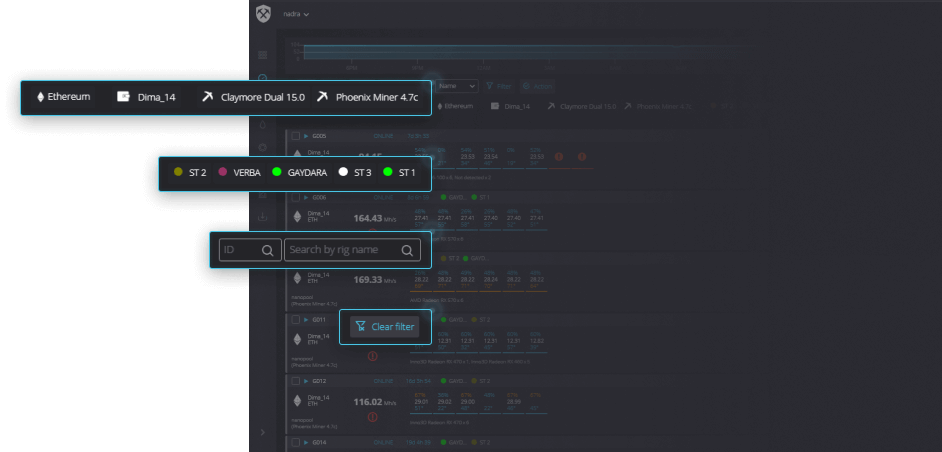Screen dimensions: 942x452
Task: Expand rig G011 with its arrow
Action: [x=306, y=320]
